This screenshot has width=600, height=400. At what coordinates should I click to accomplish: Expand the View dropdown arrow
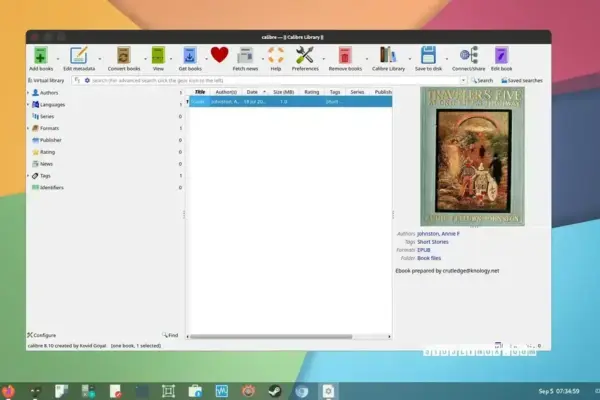click(171, 59)
